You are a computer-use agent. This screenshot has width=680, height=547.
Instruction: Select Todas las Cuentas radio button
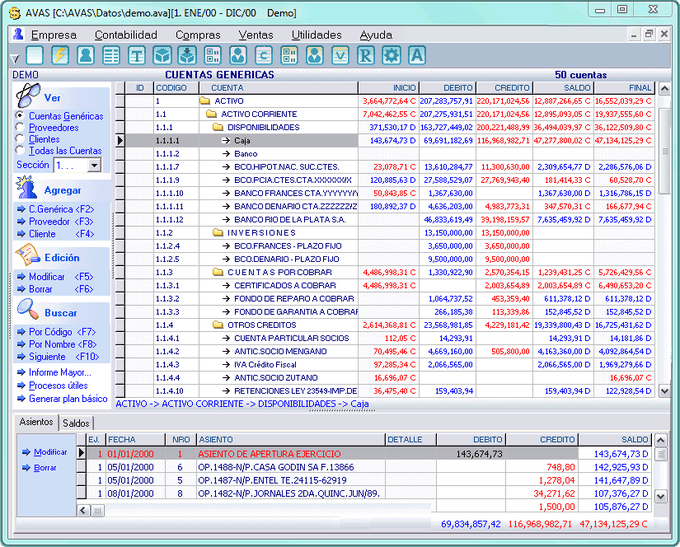20,151
